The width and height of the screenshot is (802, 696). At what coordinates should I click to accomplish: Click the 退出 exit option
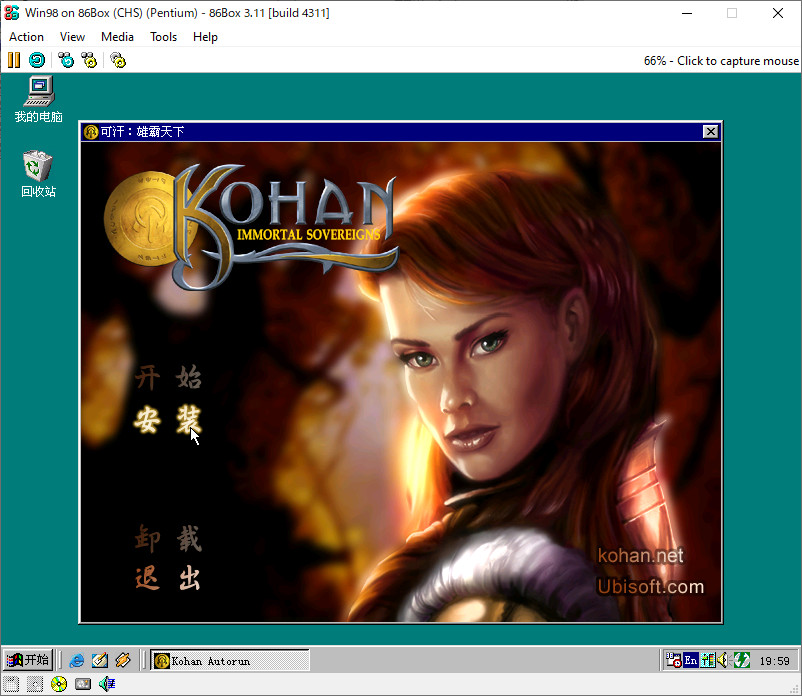coord(168,578)
